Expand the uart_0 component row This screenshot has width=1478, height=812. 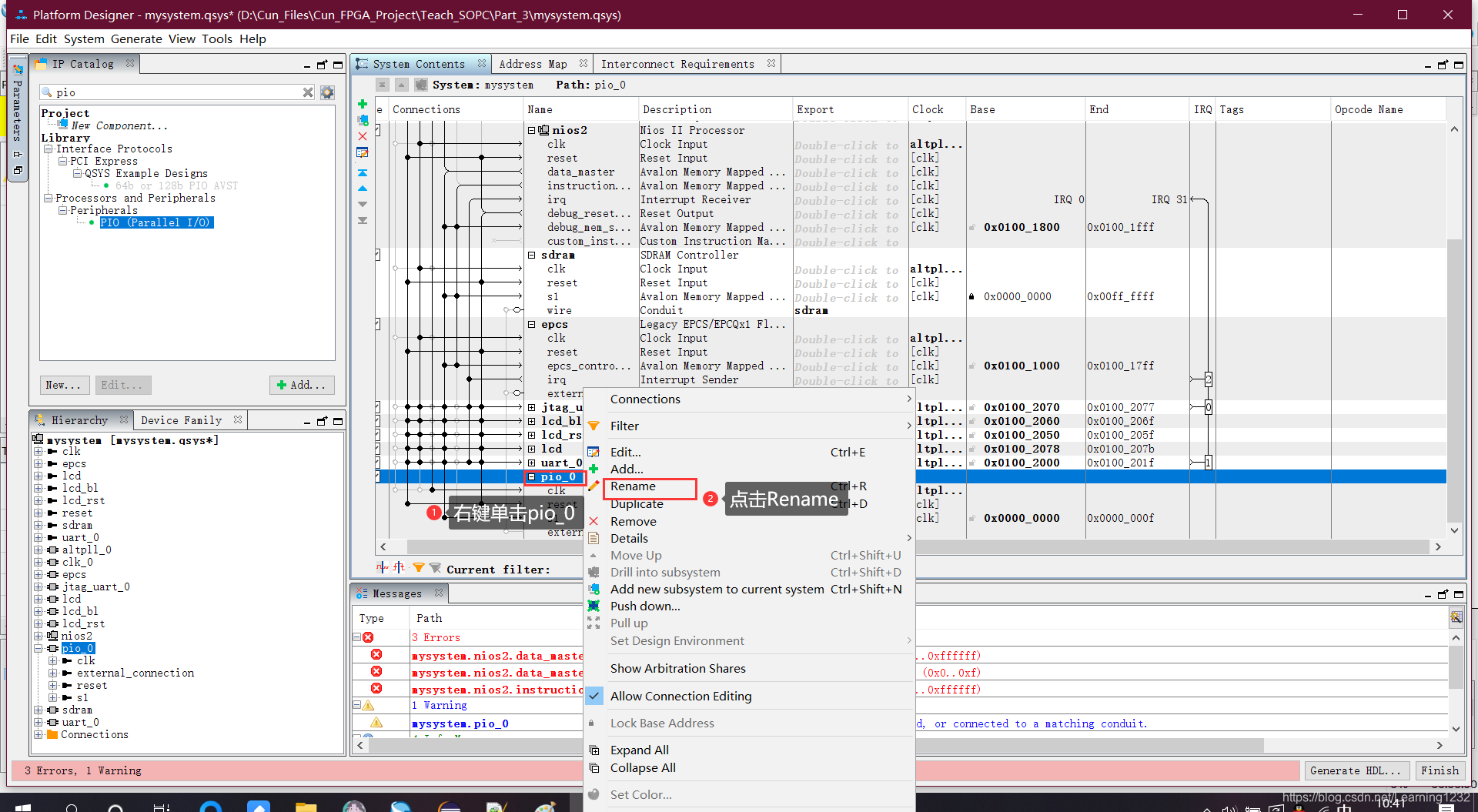coord(531,463)
